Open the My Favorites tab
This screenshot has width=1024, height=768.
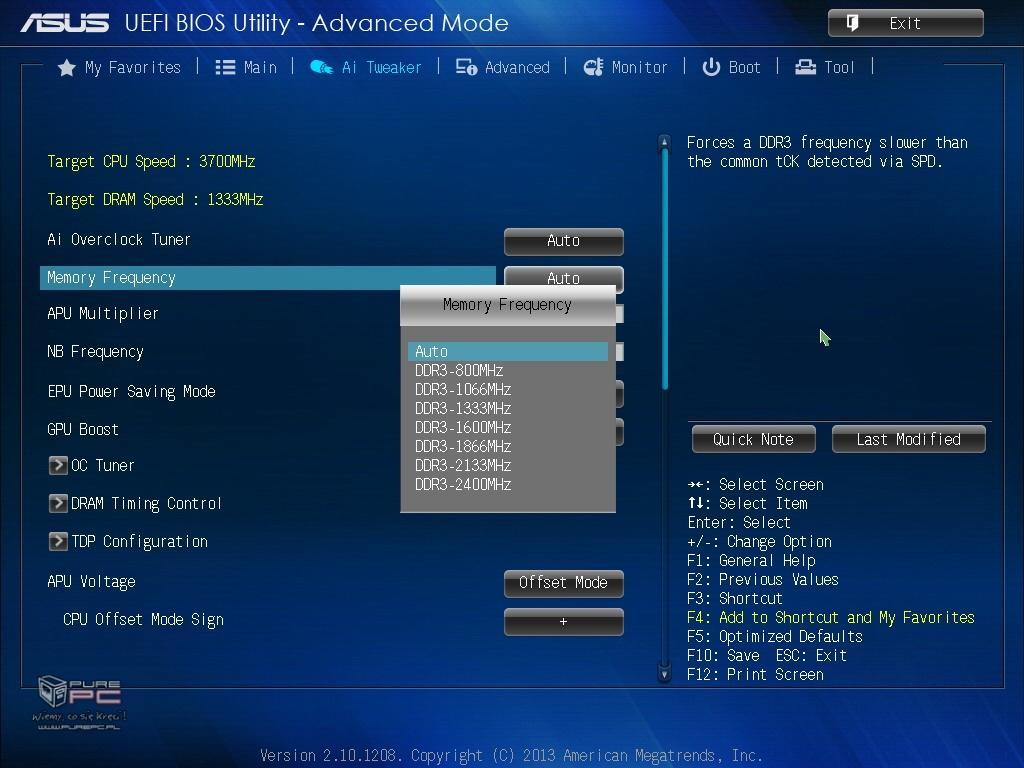(x=119, y=67)
